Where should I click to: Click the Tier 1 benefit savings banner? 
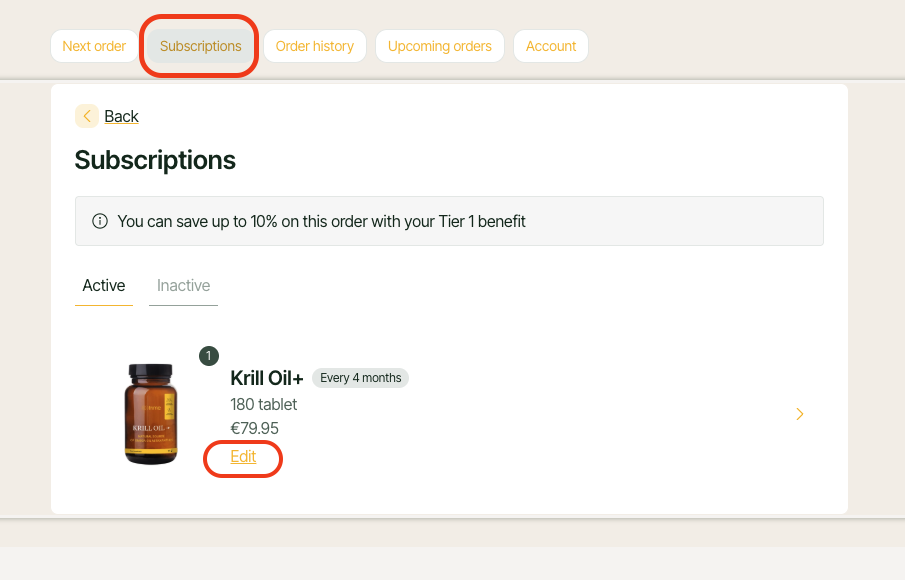(x=449, y=221)
